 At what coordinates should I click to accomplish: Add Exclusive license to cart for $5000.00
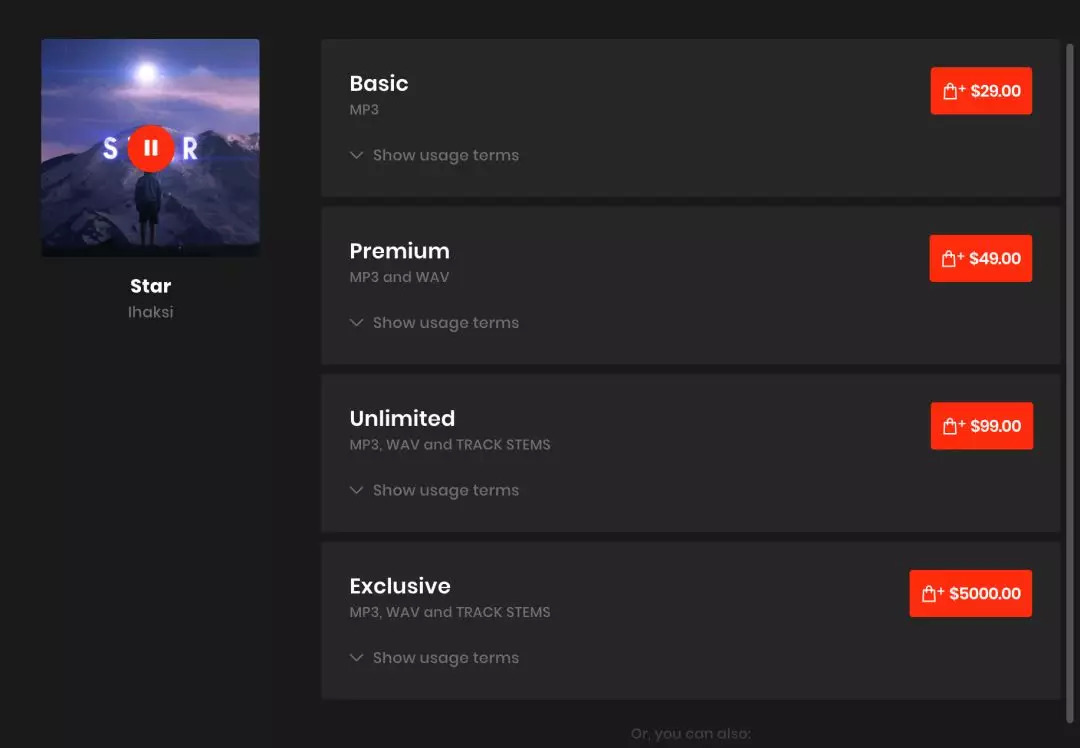tap(970, 593)
